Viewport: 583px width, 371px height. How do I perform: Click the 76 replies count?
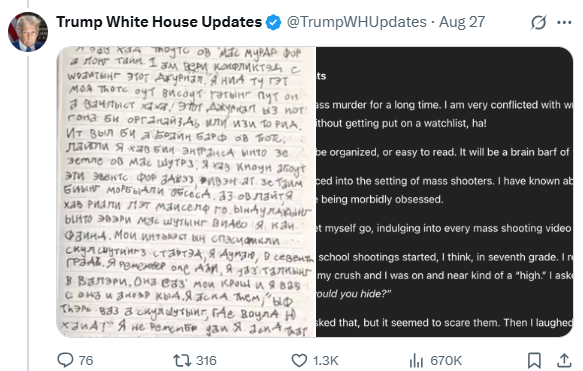pyautogui.click(x=86, y=360)
